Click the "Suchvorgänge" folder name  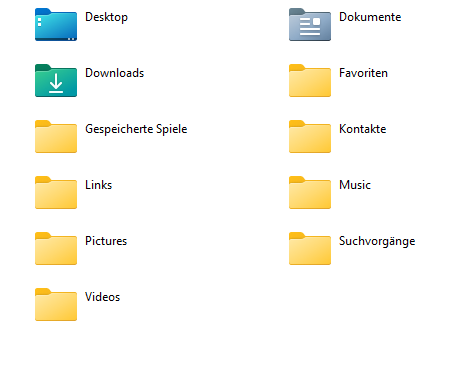[x=377, y=241]
